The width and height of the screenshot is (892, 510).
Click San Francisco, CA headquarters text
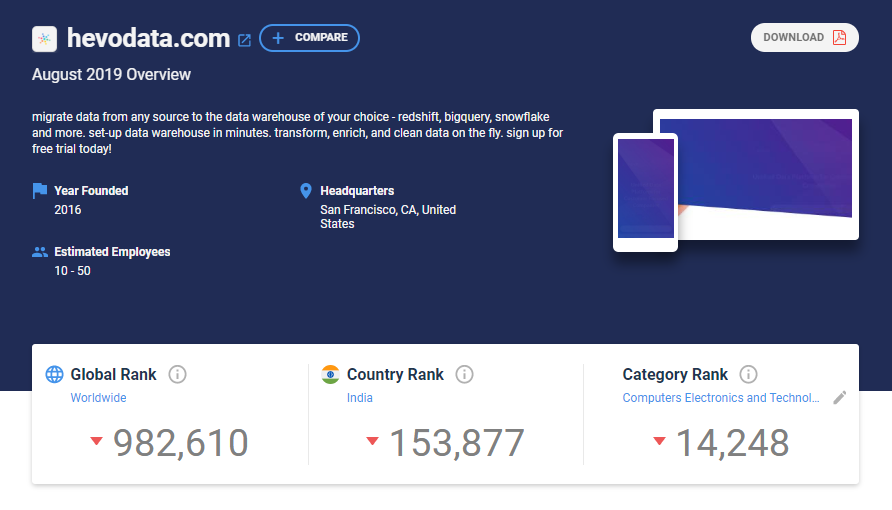[388, 217]
